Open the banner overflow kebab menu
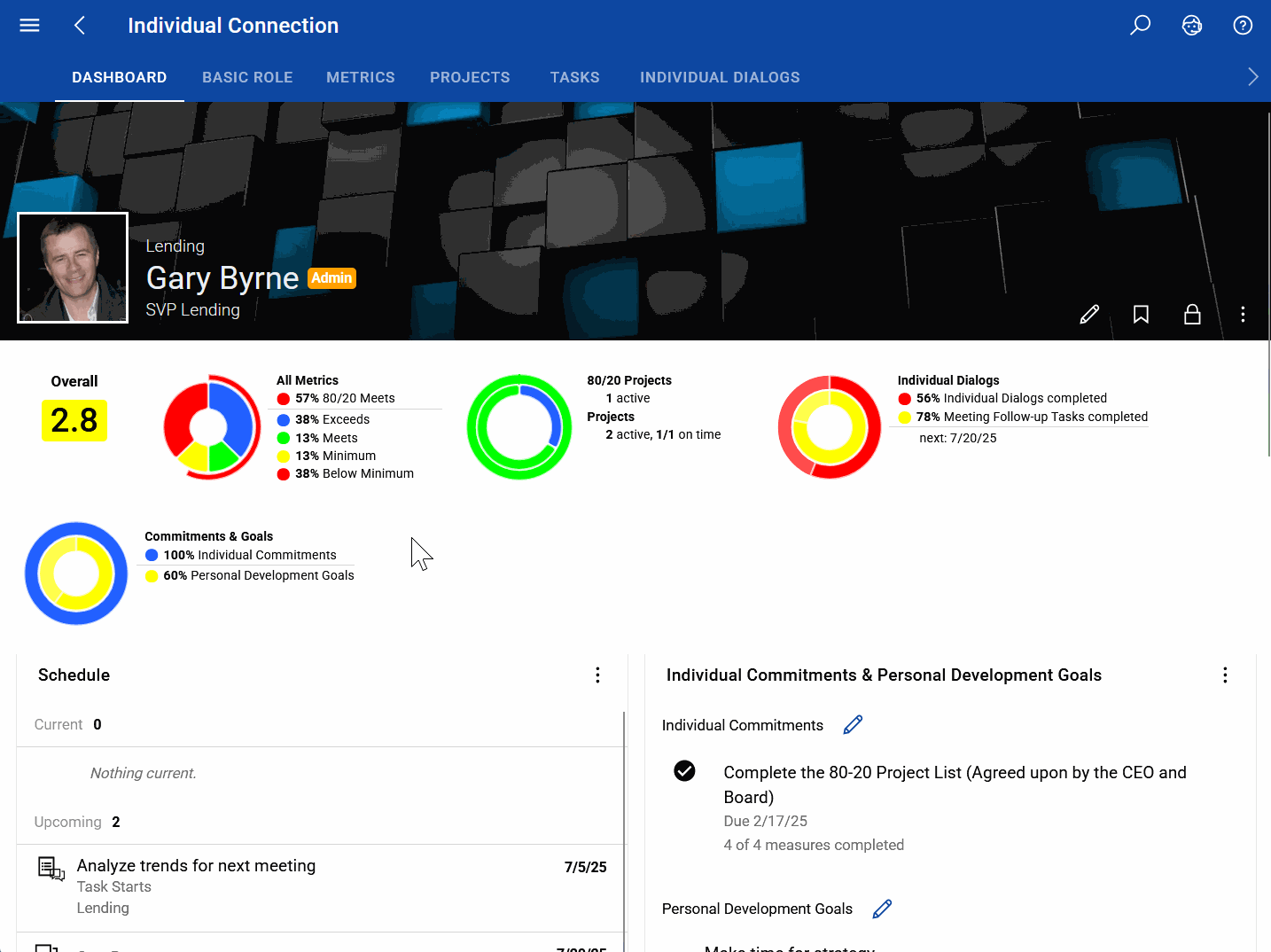 click(1243, 314)
